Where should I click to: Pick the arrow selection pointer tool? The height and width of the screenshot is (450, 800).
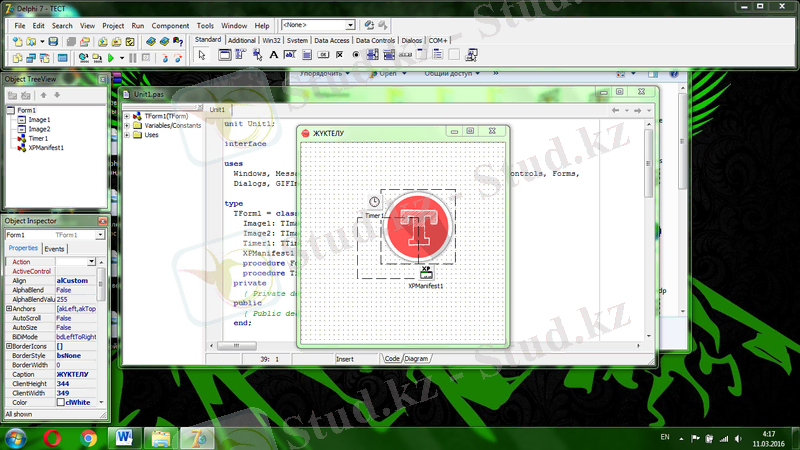(x=201, y=55)
